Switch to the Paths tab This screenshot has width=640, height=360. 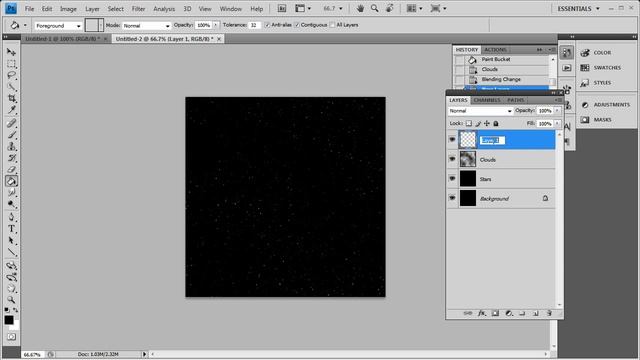coord(516,100)
